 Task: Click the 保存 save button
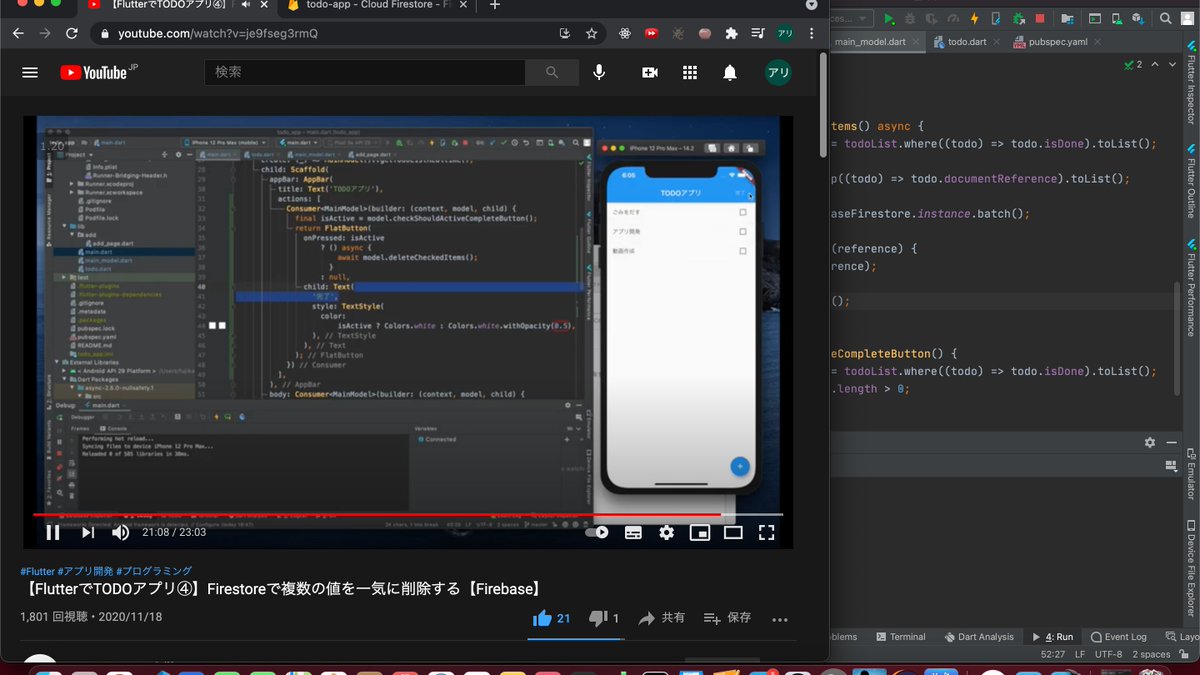pos(727,618)
